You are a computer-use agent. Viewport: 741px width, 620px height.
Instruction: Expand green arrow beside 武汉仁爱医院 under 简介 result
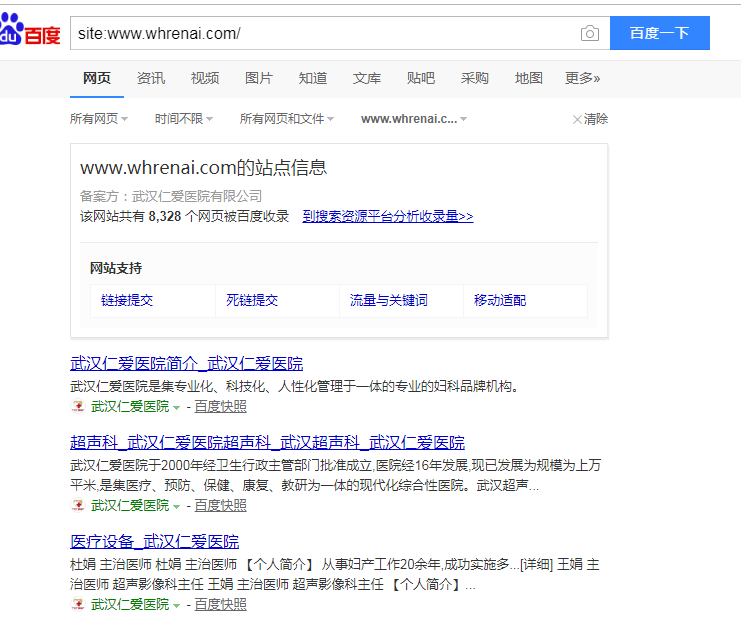[176, 407]
